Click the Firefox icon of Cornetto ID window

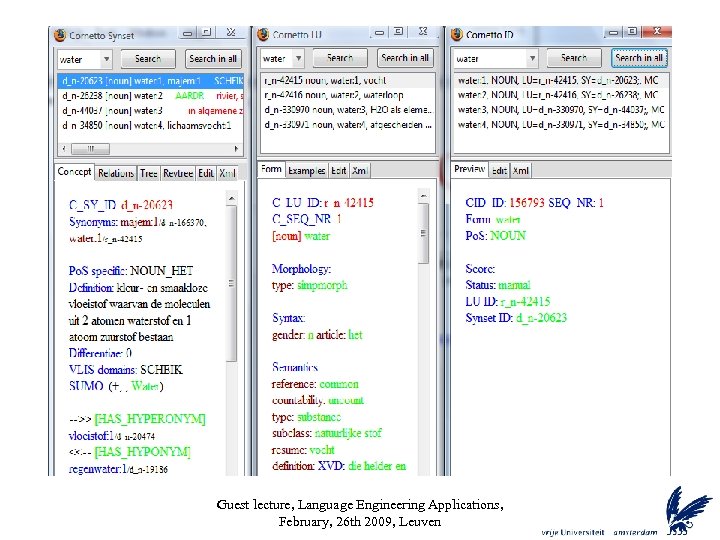coord(457,34)
